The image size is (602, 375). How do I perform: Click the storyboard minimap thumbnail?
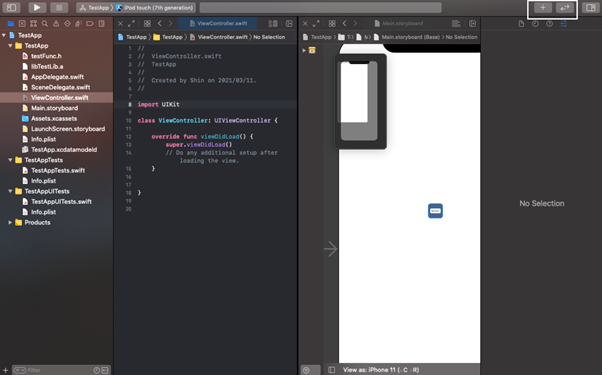pyautogui.click(x=360, y=101)
